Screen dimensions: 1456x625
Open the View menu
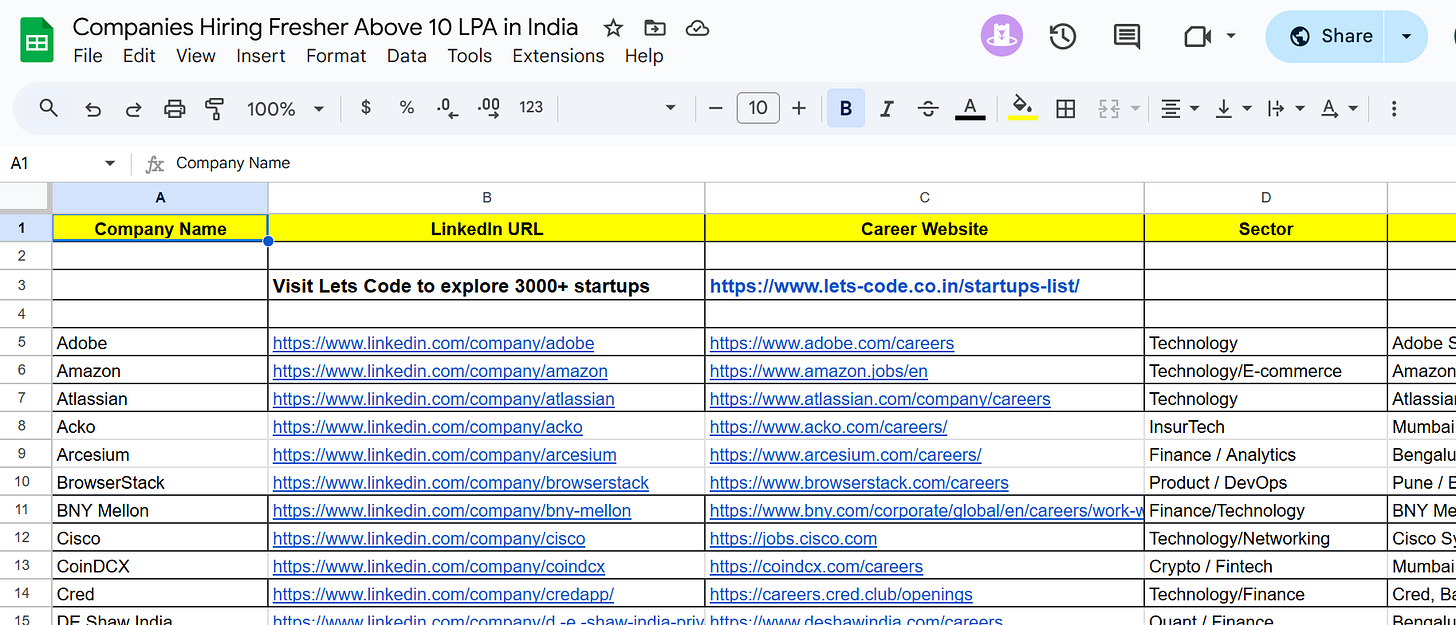click(196, 56)
